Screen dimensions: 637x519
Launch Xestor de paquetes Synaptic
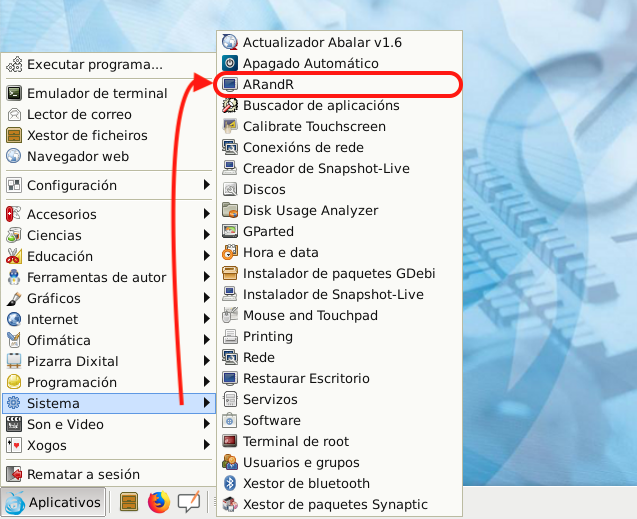tap(334, 504)
